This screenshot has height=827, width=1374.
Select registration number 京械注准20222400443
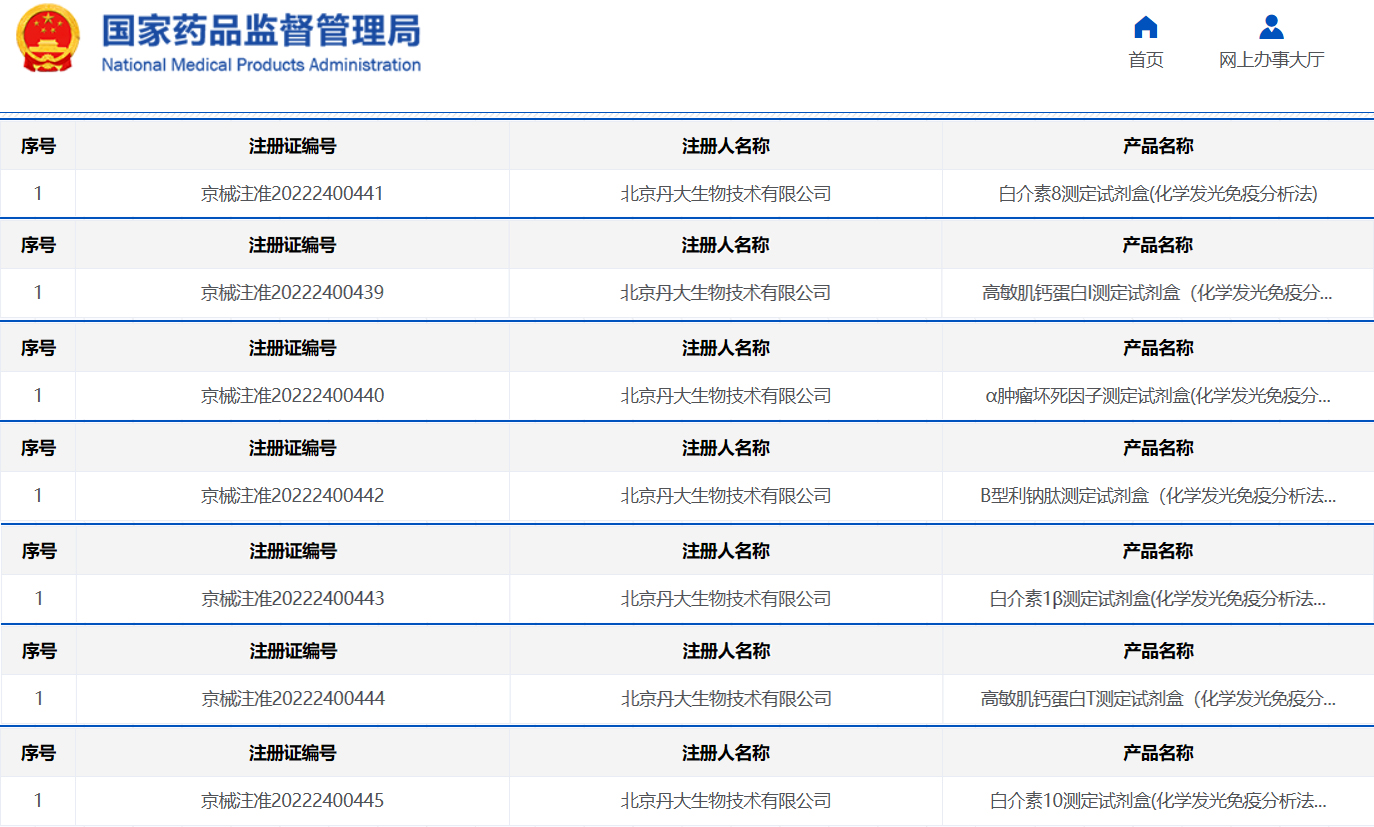coord(292,599)
